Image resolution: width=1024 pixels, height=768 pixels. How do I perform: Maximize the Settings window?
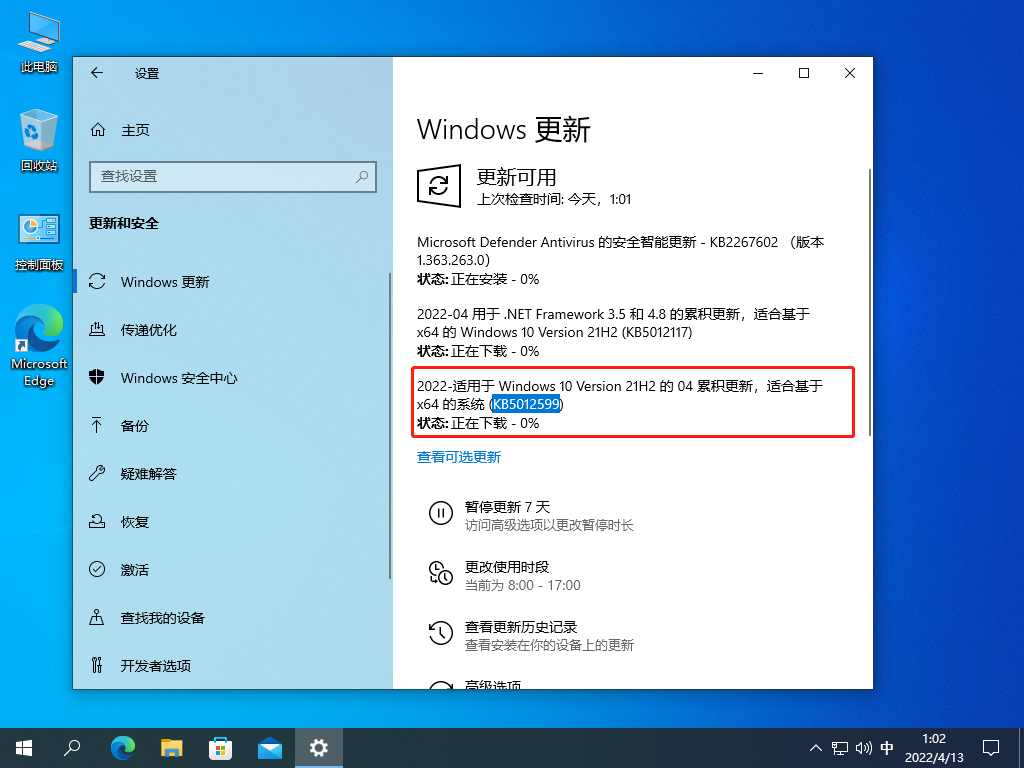coord(804,73)
